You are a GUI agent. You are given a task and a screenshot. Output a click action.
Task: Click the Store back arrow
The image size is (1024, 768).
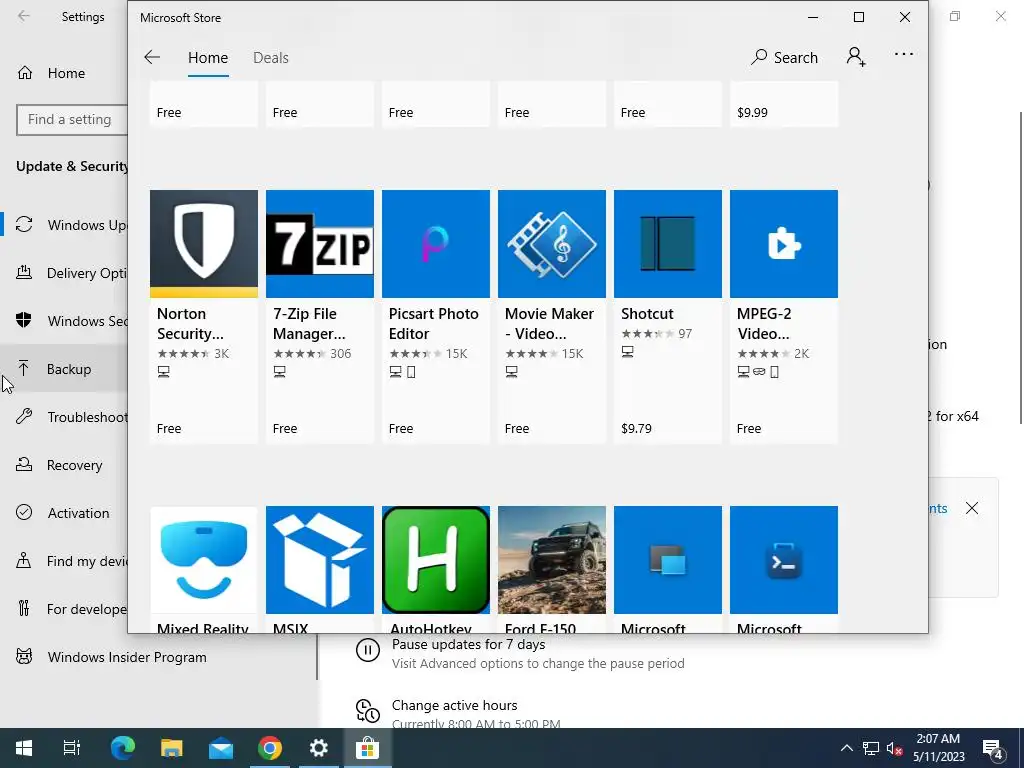tap(152, 57)
